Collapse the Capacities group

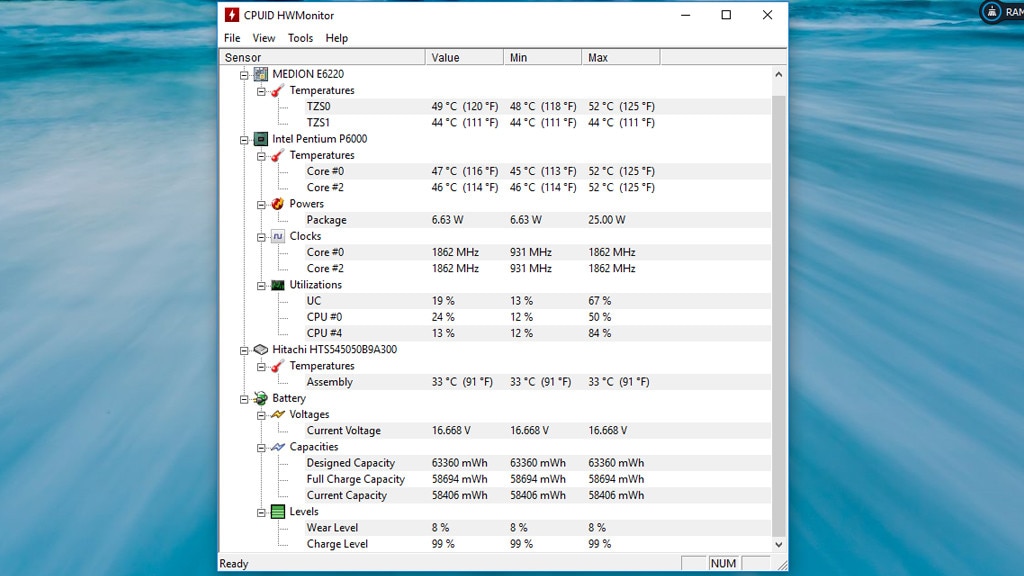pyautogui.click(x=261, y=447)
